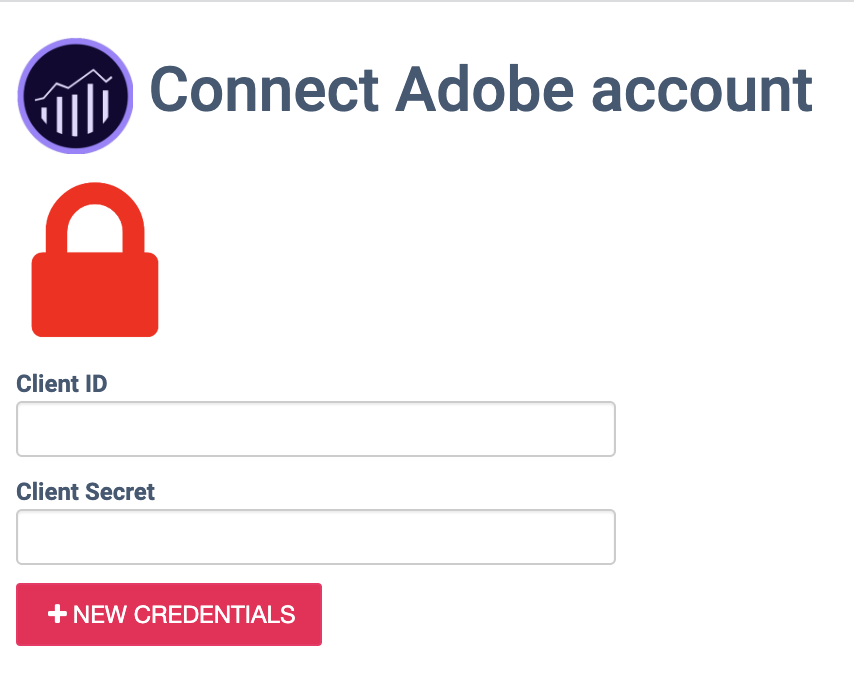Click the body of the red padlock

(95, 294)
